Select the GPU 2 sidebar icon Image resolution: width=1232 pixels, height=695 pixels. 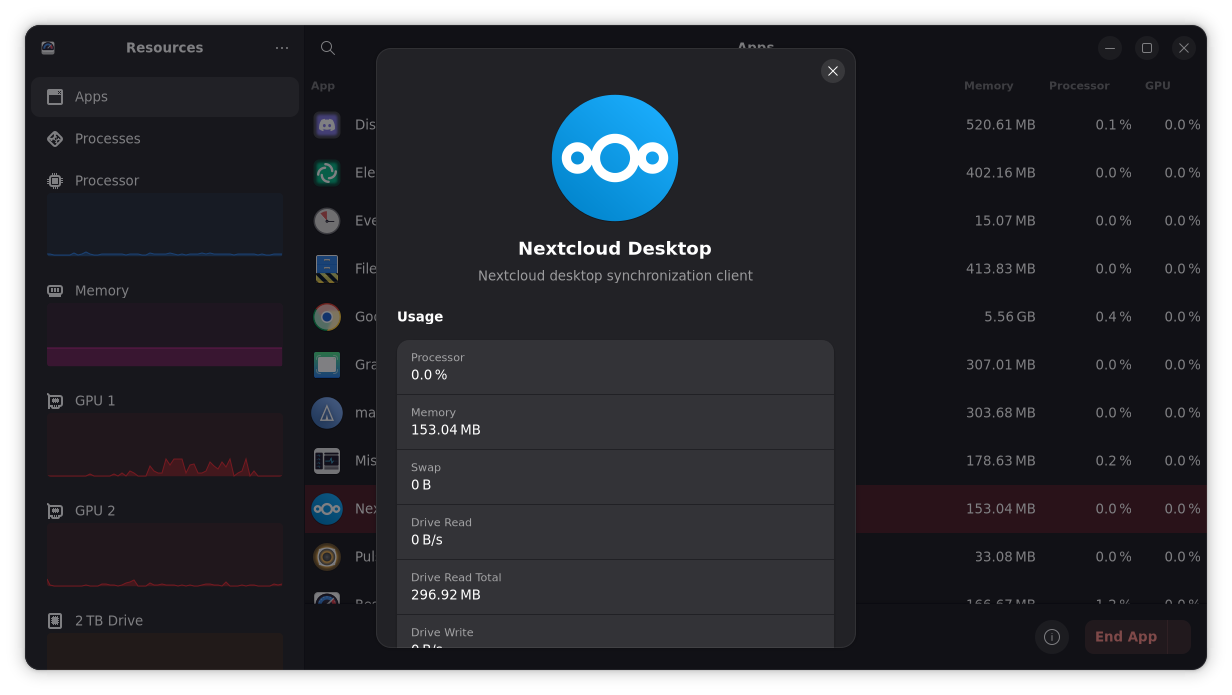55,511
